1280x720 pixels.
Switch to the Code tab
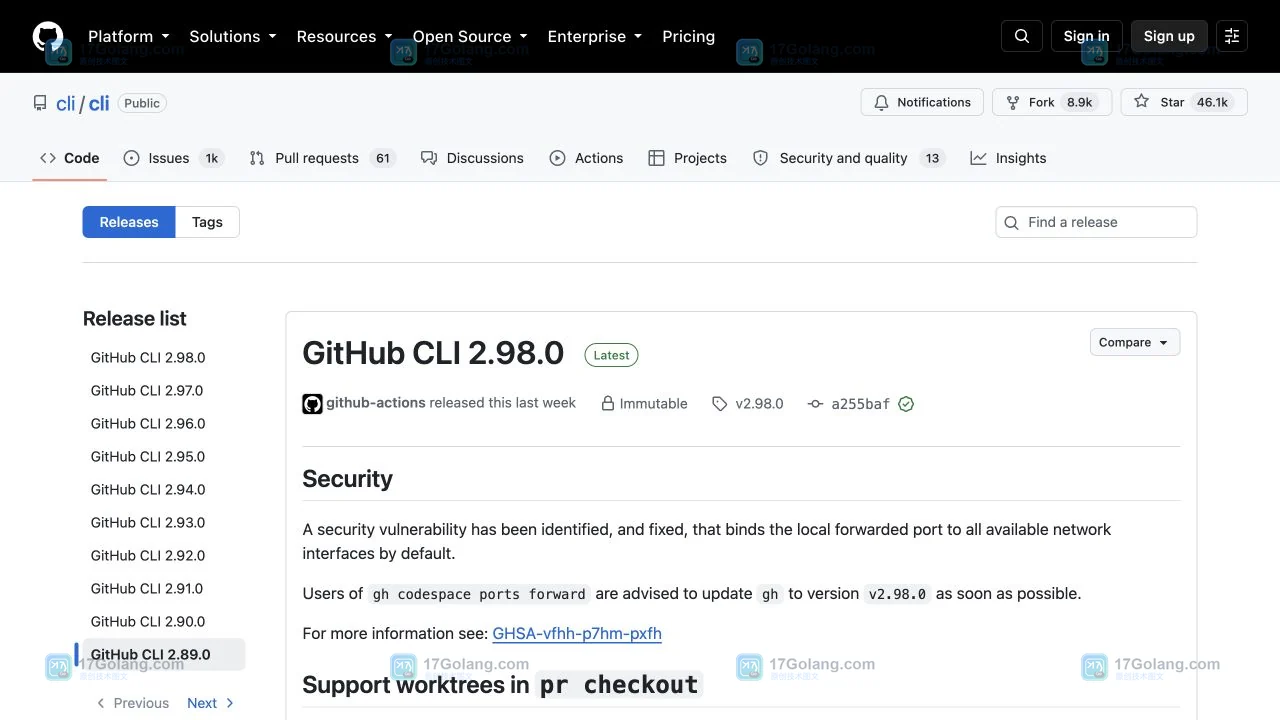pos(70,158)
